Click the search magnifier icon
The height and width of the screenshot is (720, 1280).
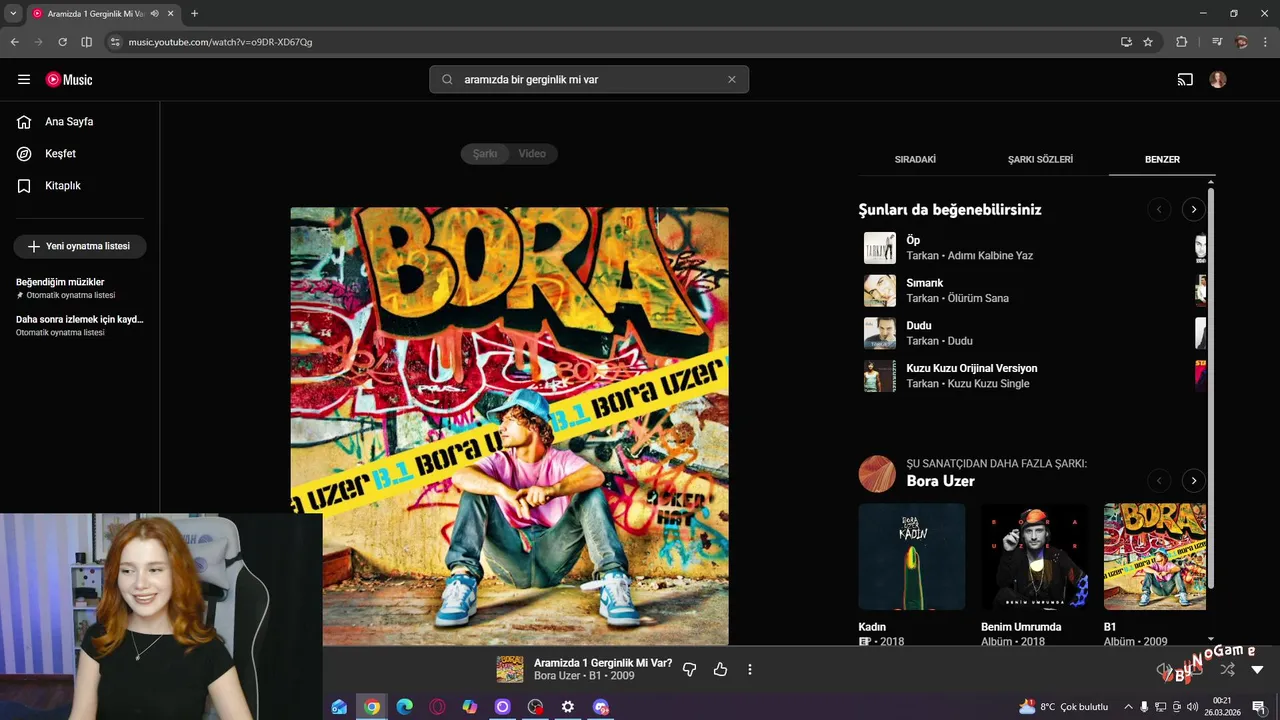447,80
